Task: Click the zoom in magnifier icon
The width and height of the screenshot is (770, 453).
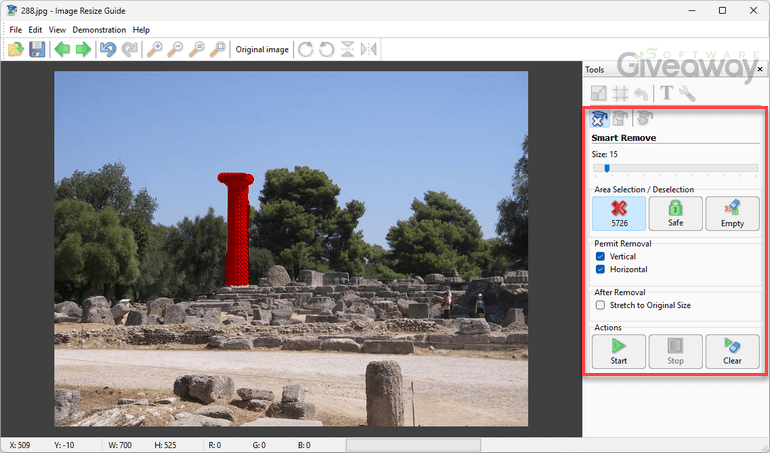Action: point(155,49)
